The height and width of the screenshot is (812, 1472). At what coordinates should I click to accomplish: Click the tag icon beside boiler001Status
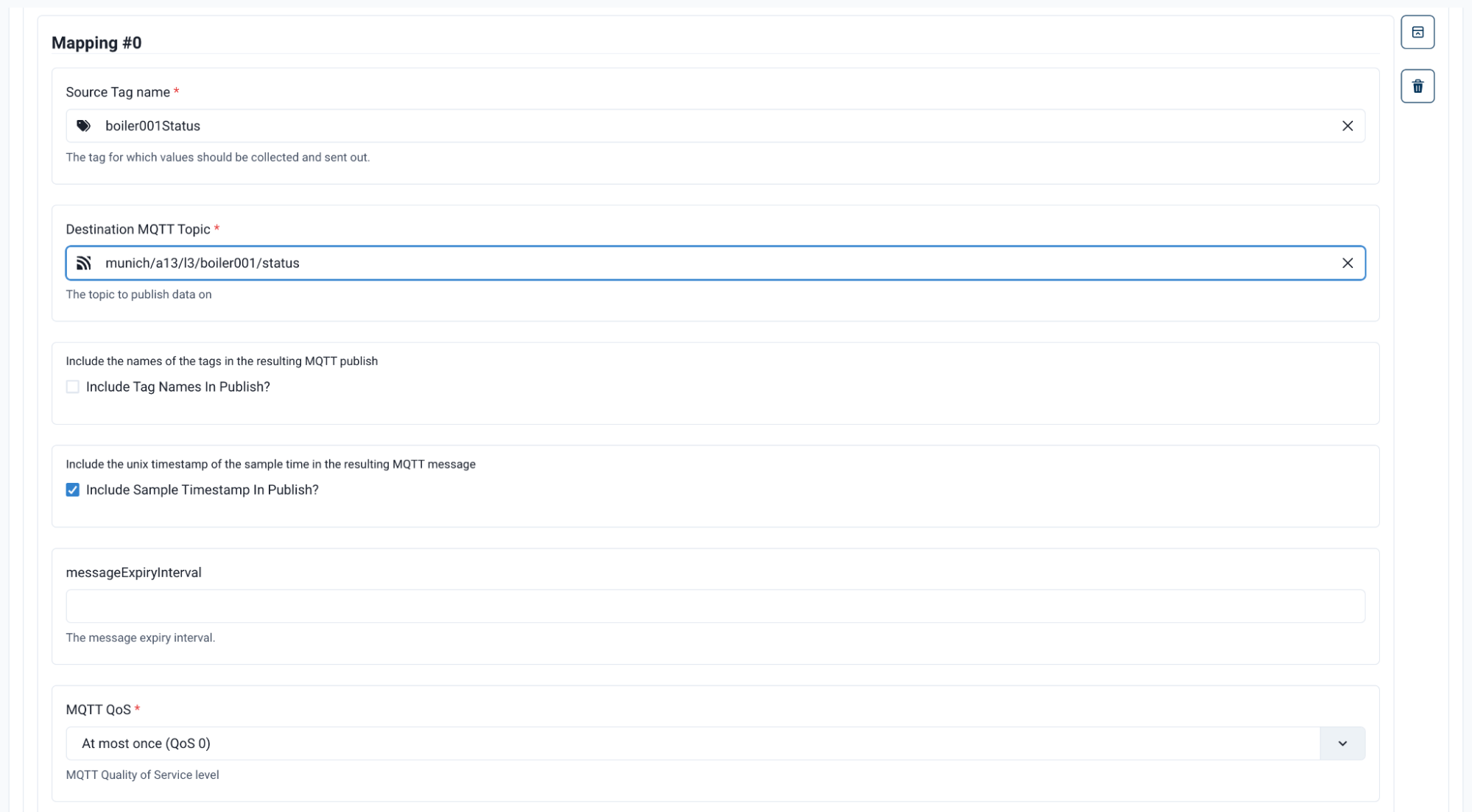[84, 126]
